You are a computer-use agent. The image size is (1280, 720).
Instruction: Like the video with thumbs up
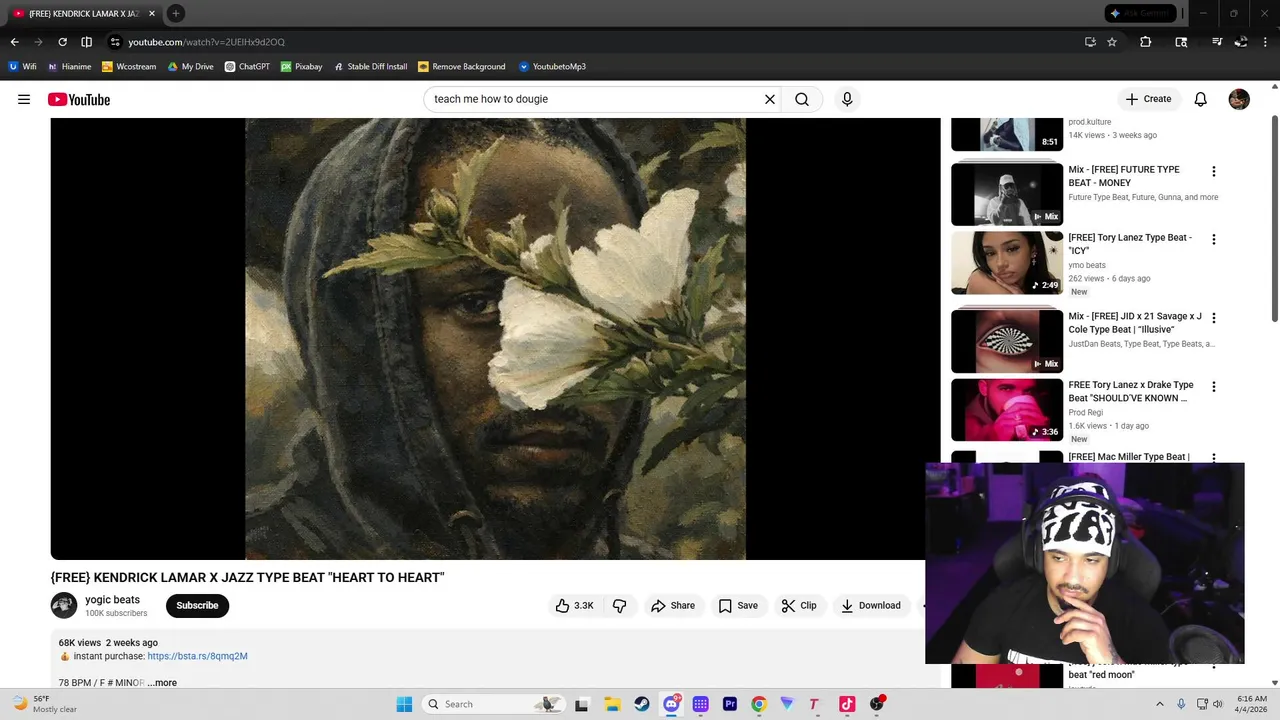click(575, 605)
